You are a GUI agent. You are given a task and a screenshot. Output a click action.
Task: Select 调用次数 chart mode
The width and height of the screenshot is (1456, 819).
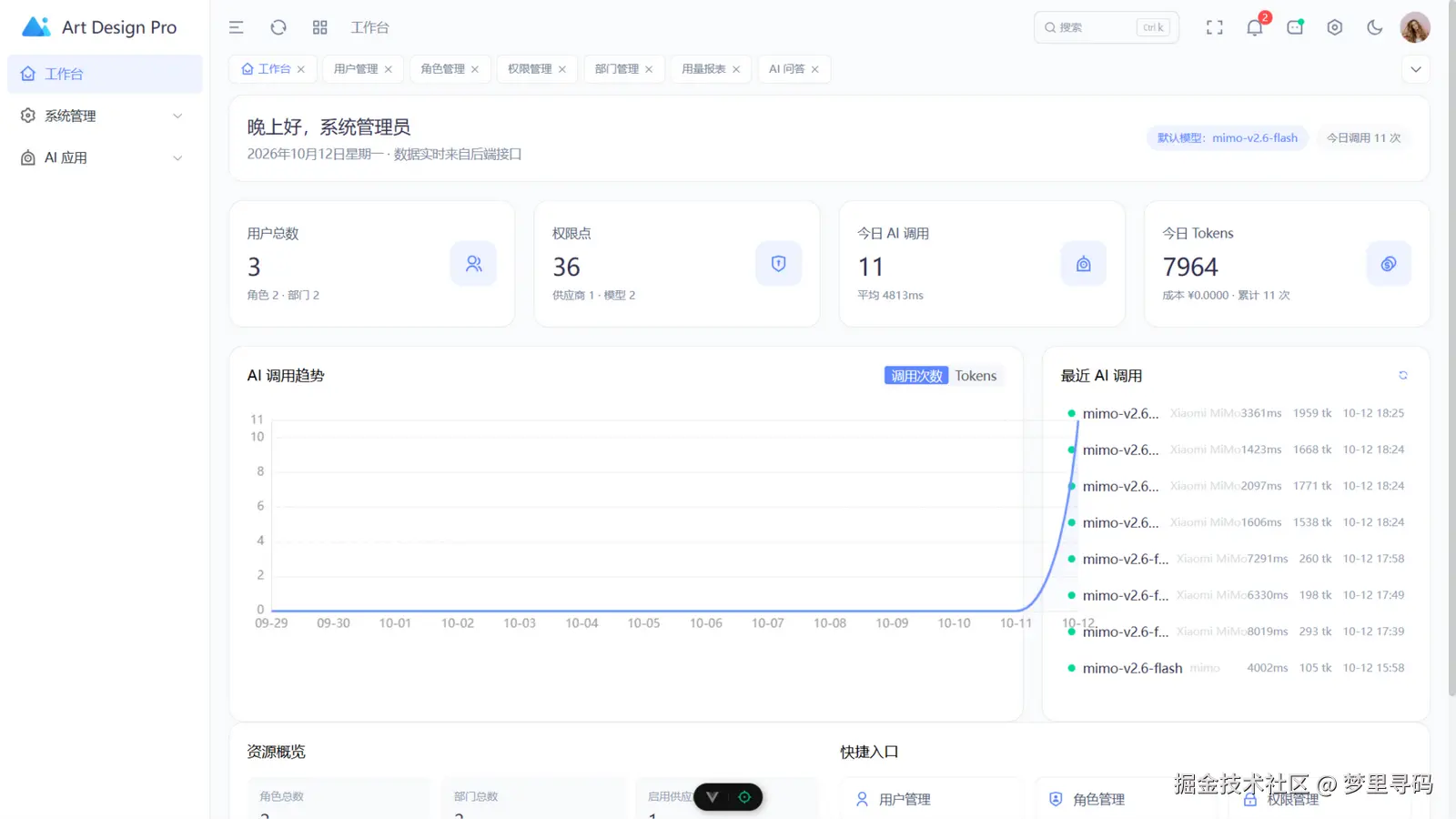tap(916, 376)
